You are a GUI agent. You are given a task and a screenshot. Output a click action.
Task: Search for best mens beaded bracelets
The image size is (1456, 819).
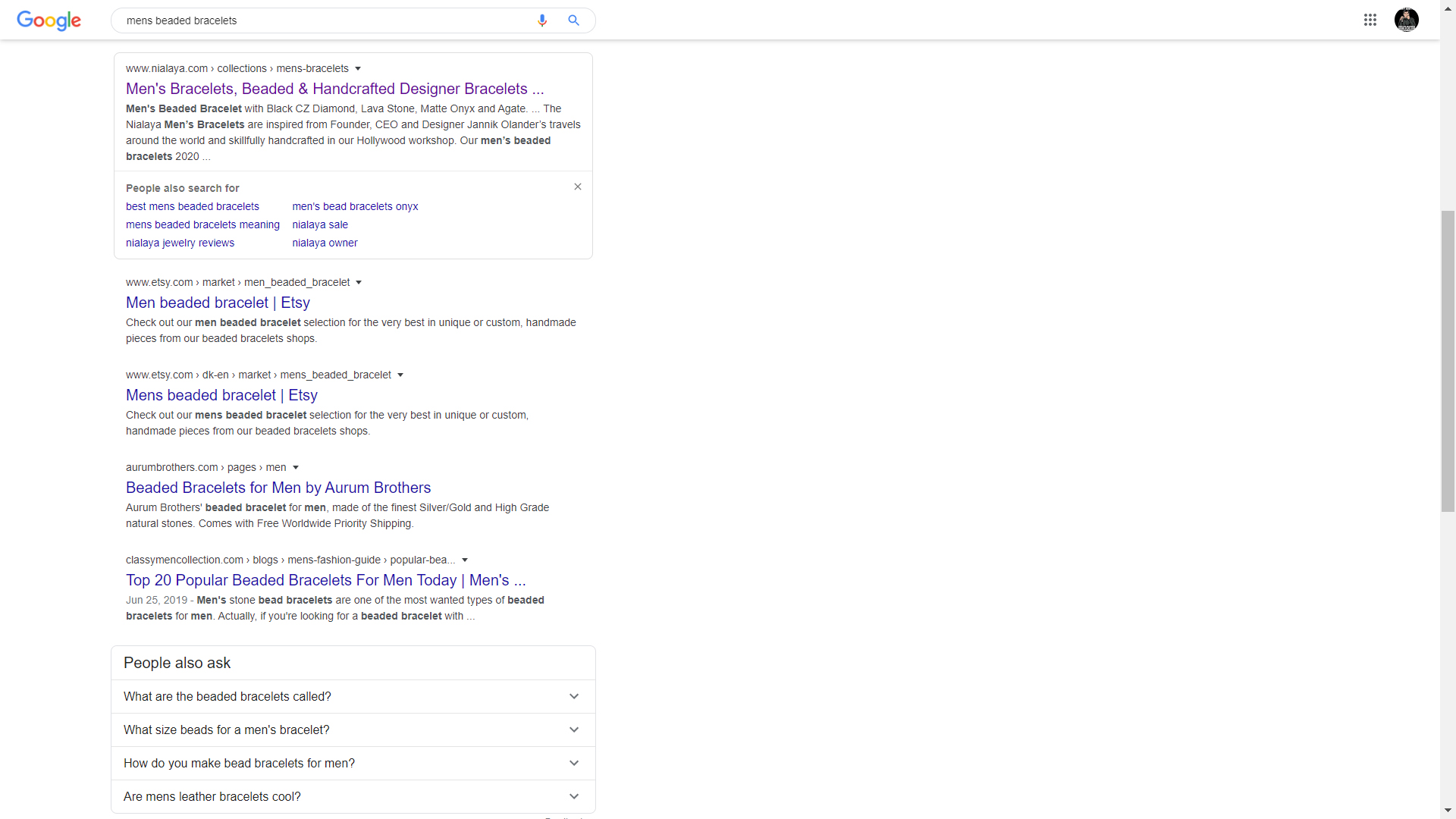pyautogui.click(x=193, y=206)
